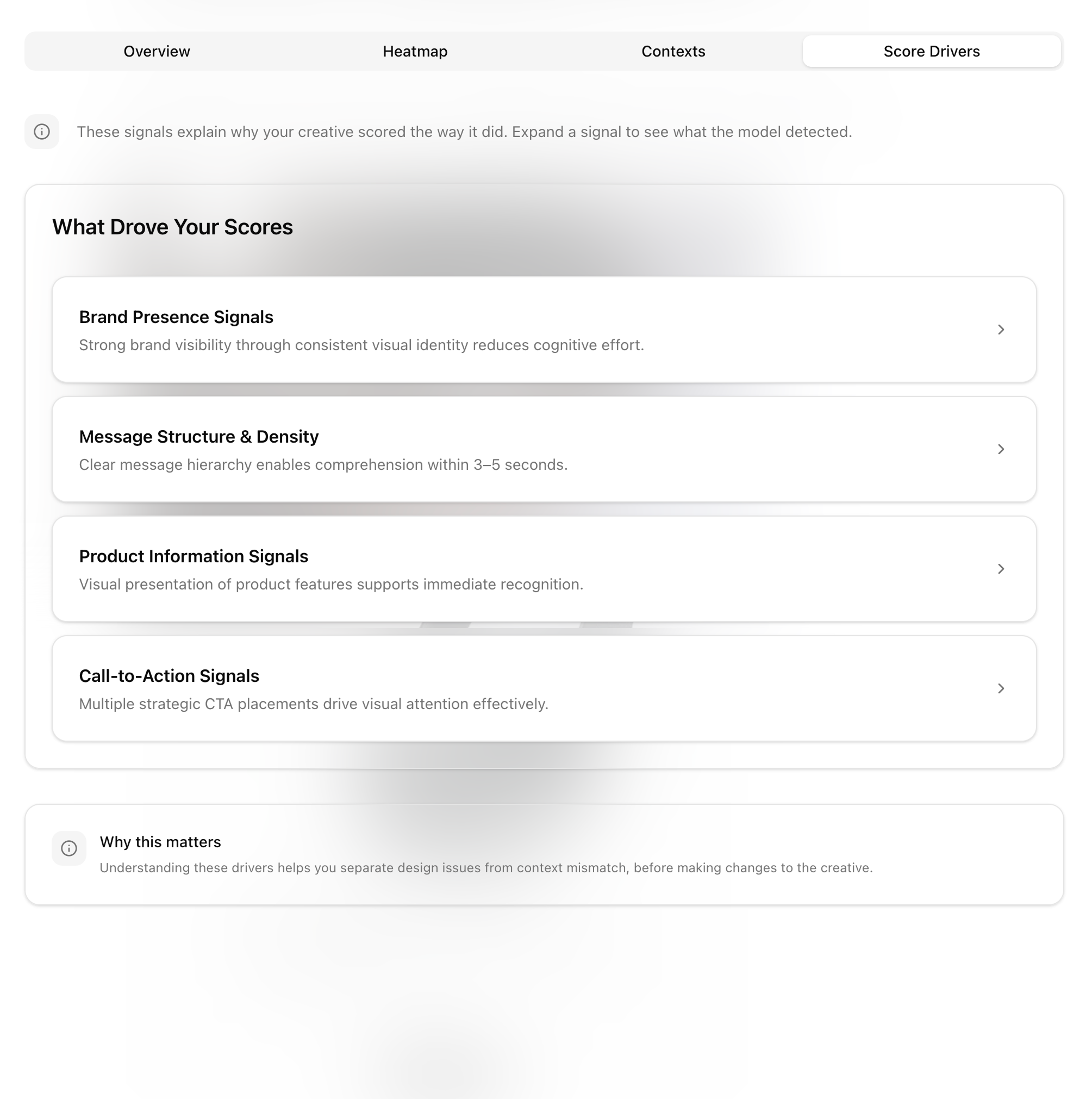Switch to the Overview tab
This screenshot has width=1092, height=1099.
tap(157, 51)
